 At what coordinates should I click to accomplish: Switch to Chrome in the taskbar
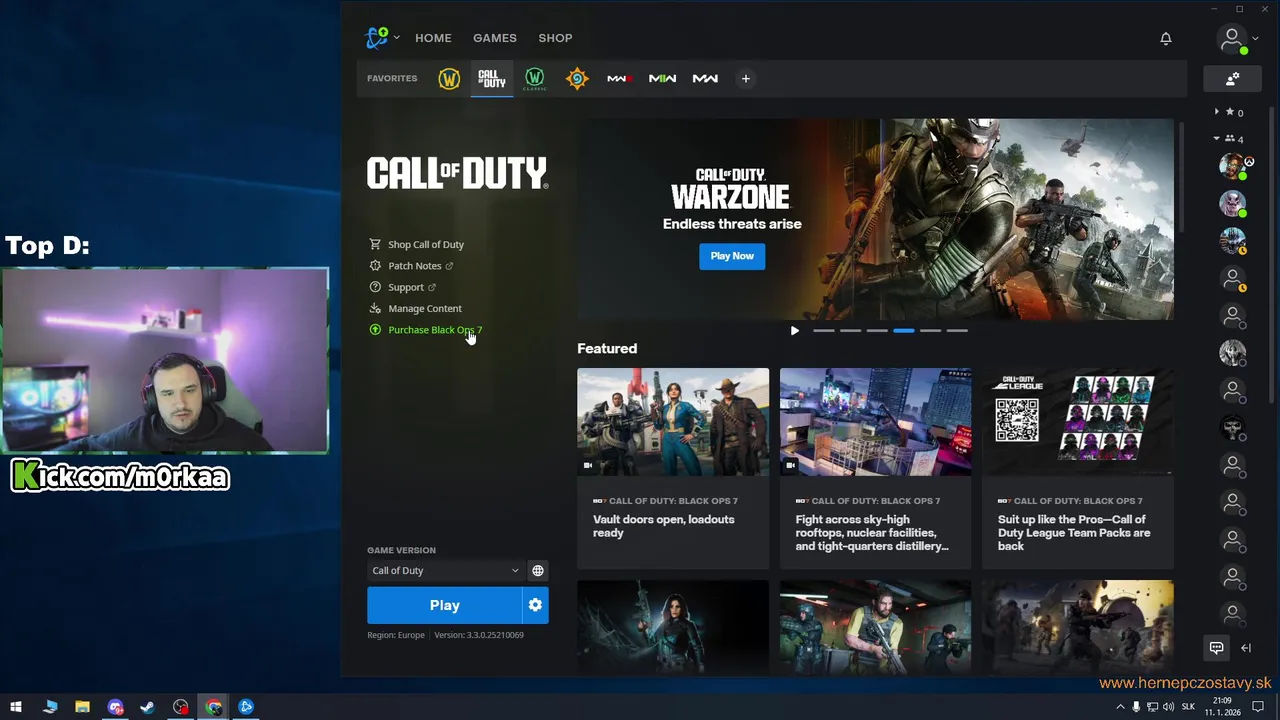(x=213, y=707)
